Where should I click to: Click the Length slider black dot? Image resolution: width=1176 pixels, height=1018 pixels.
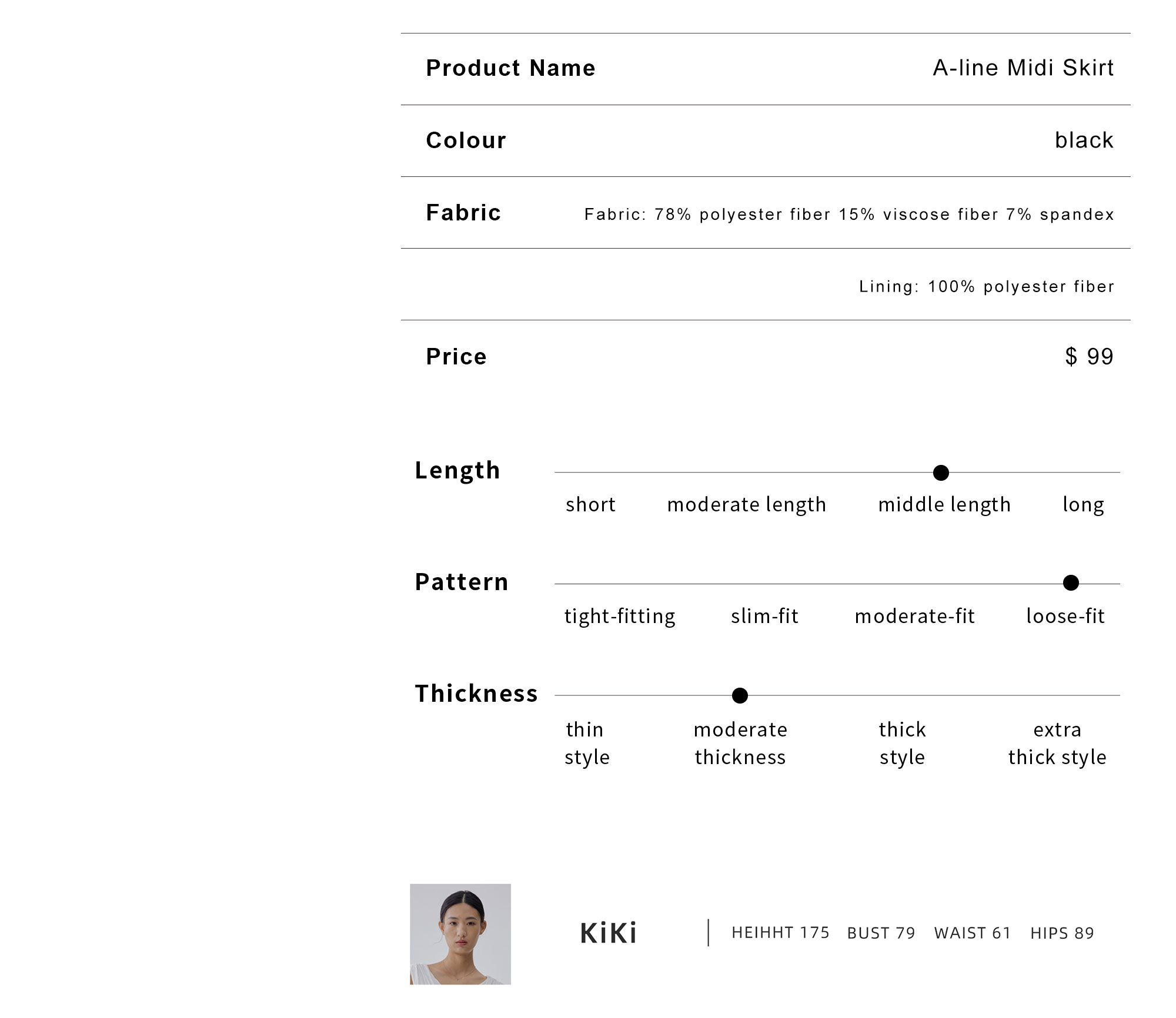[941, 473]
